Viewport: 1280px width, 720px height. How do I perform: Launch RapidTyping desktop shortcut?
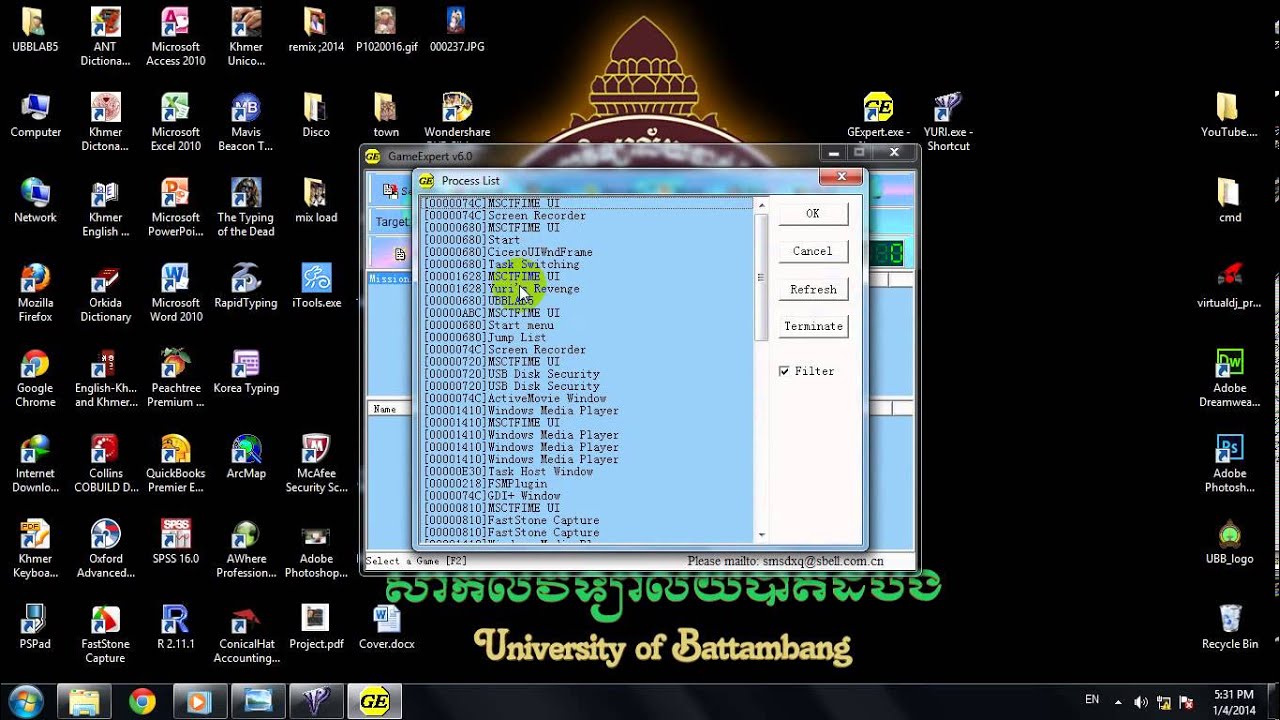246,285
